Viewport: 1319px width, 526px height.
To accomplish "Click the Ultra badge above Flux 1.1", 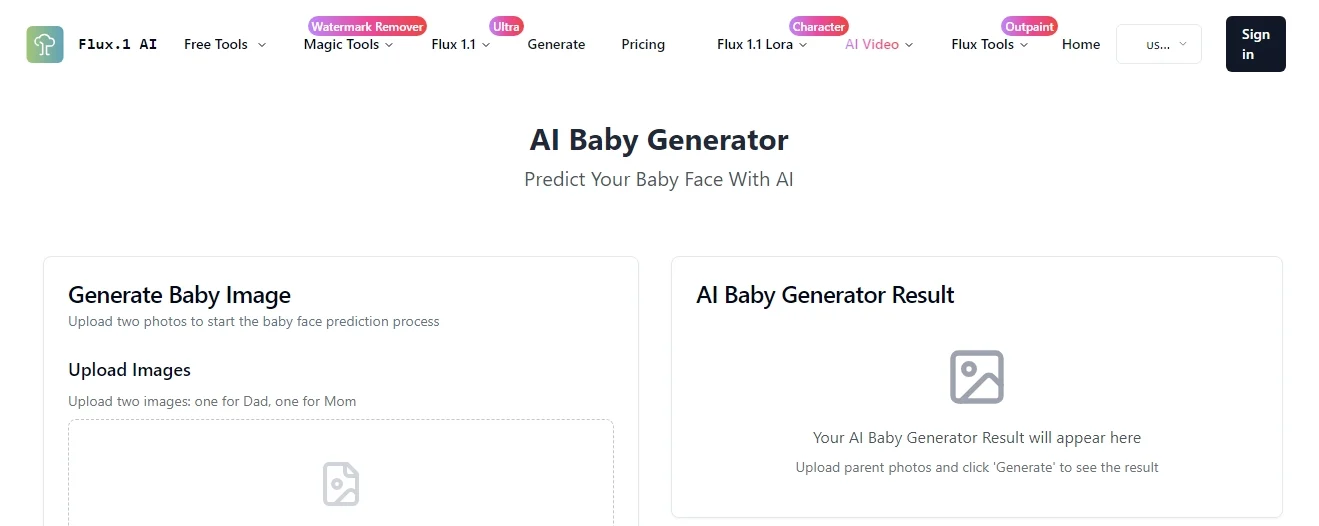I will (506, 27).
